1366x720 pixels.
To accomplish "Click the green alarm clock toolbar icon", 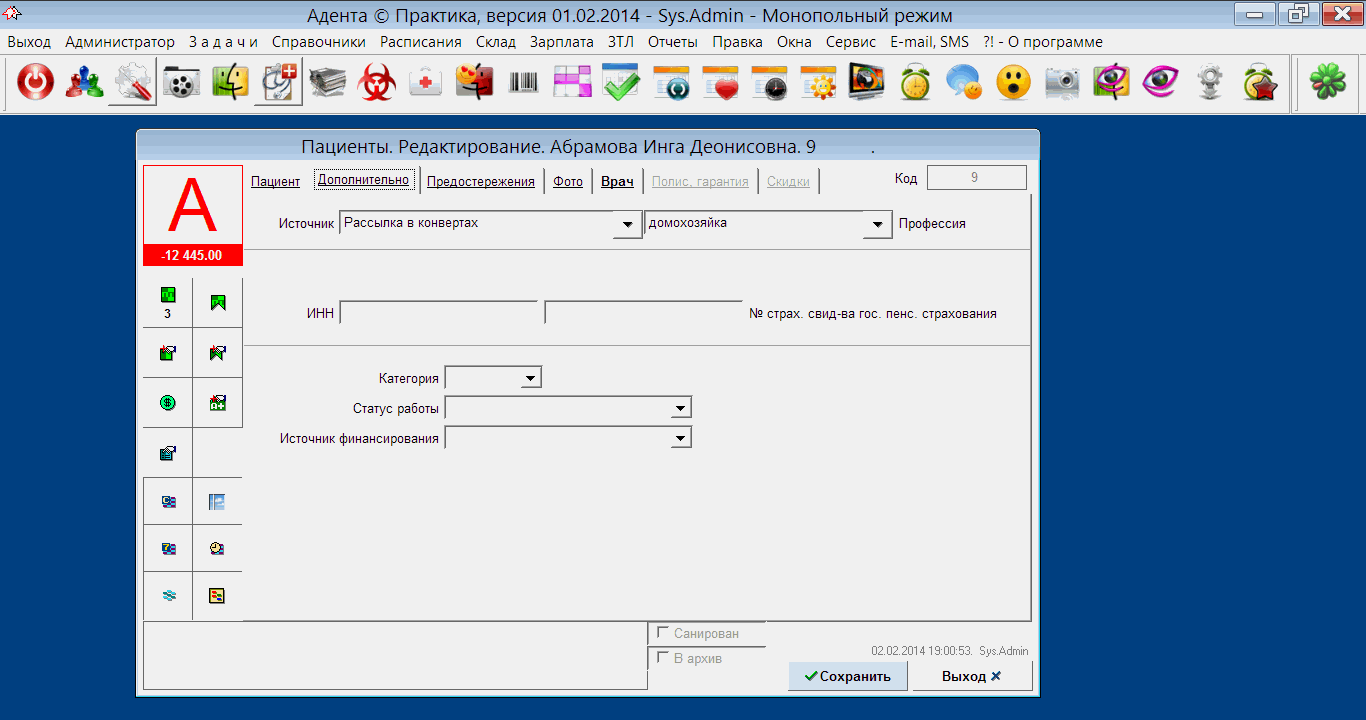I will [x=915, y=83].
